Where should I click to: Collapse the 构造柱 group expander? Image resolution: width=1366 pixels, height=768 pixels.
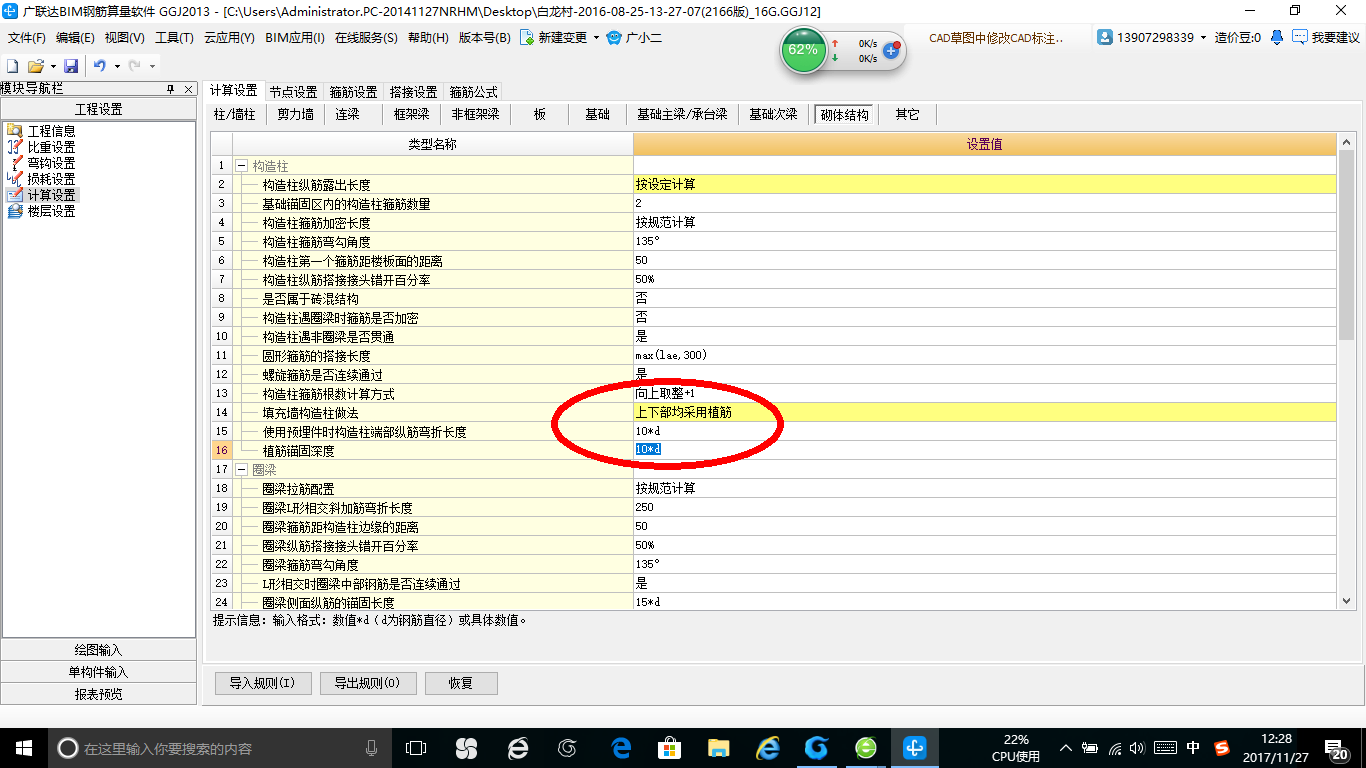(241, 166)
